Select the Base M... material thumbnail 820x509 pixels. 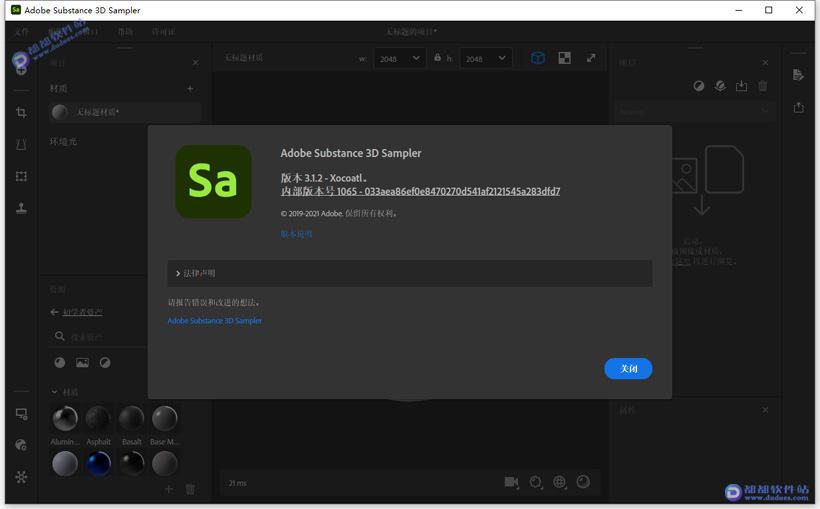pos(165,418)
